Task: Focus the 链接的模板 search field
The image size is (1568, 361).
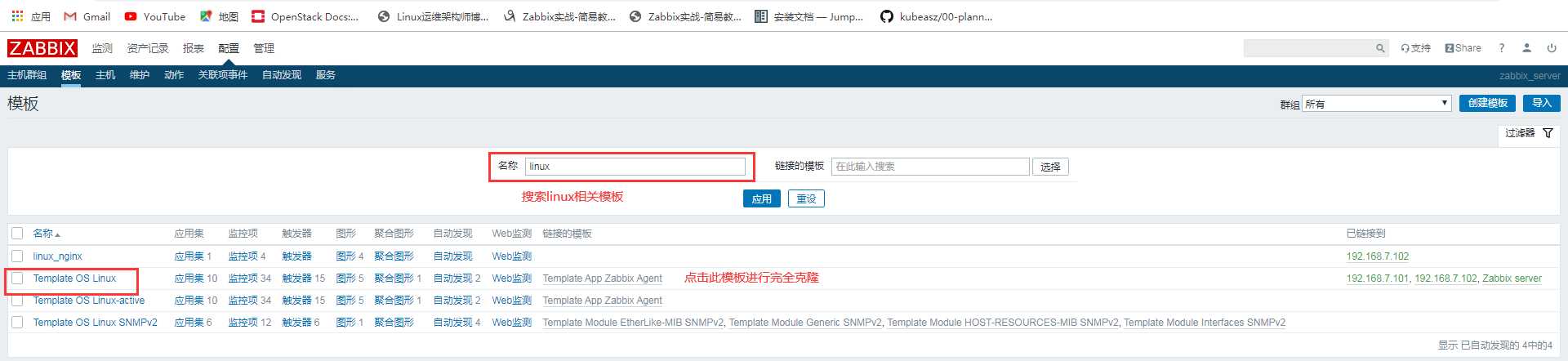Action: click(x=930, y=167)
